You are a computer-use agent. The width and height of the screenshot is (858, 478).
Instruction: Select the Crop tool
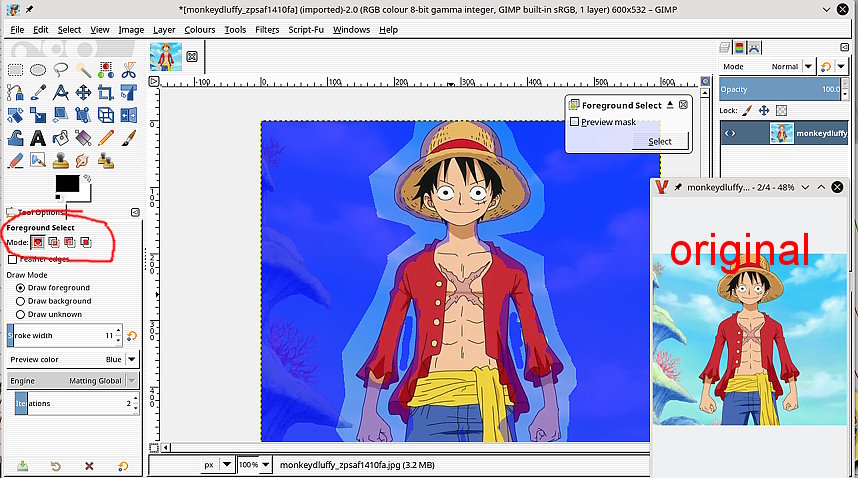pyautogui.click(x=106, y=92)
